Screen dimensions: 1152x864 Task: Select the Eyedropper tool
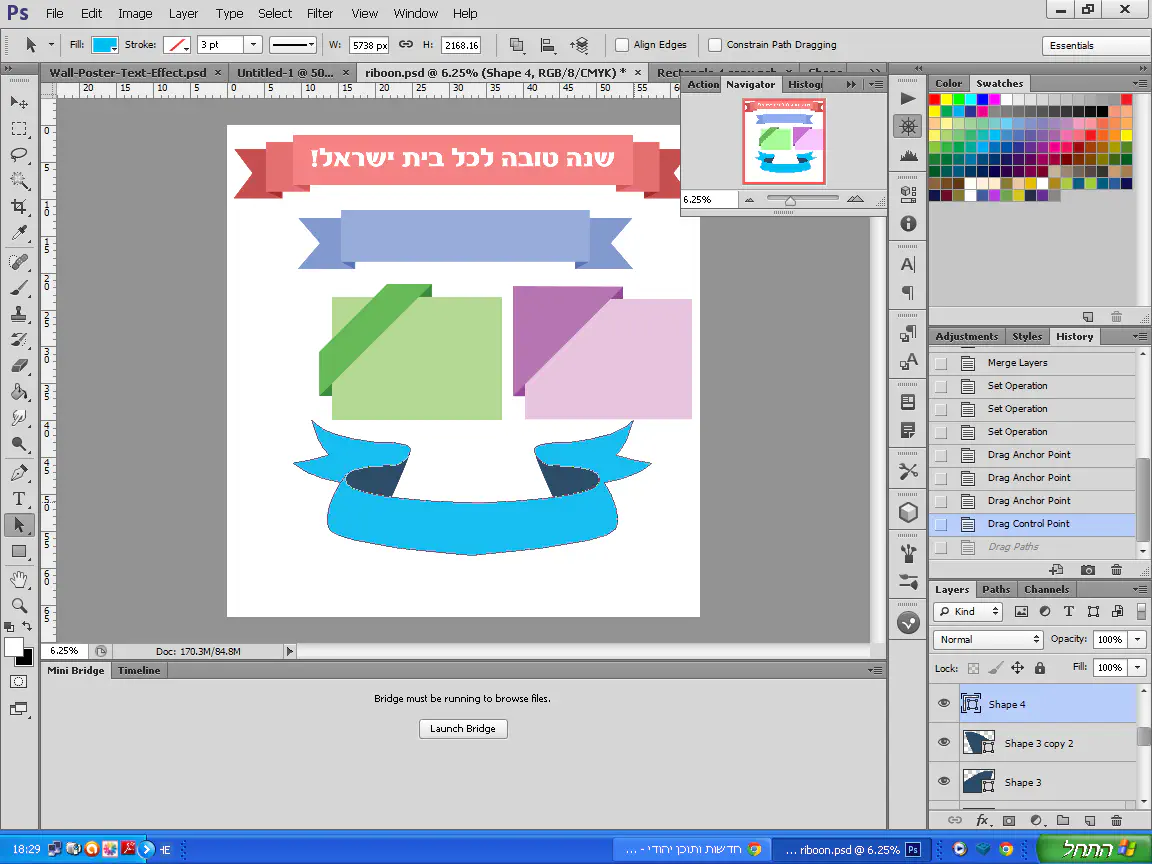pyautogui.click(x=19, y=233)
